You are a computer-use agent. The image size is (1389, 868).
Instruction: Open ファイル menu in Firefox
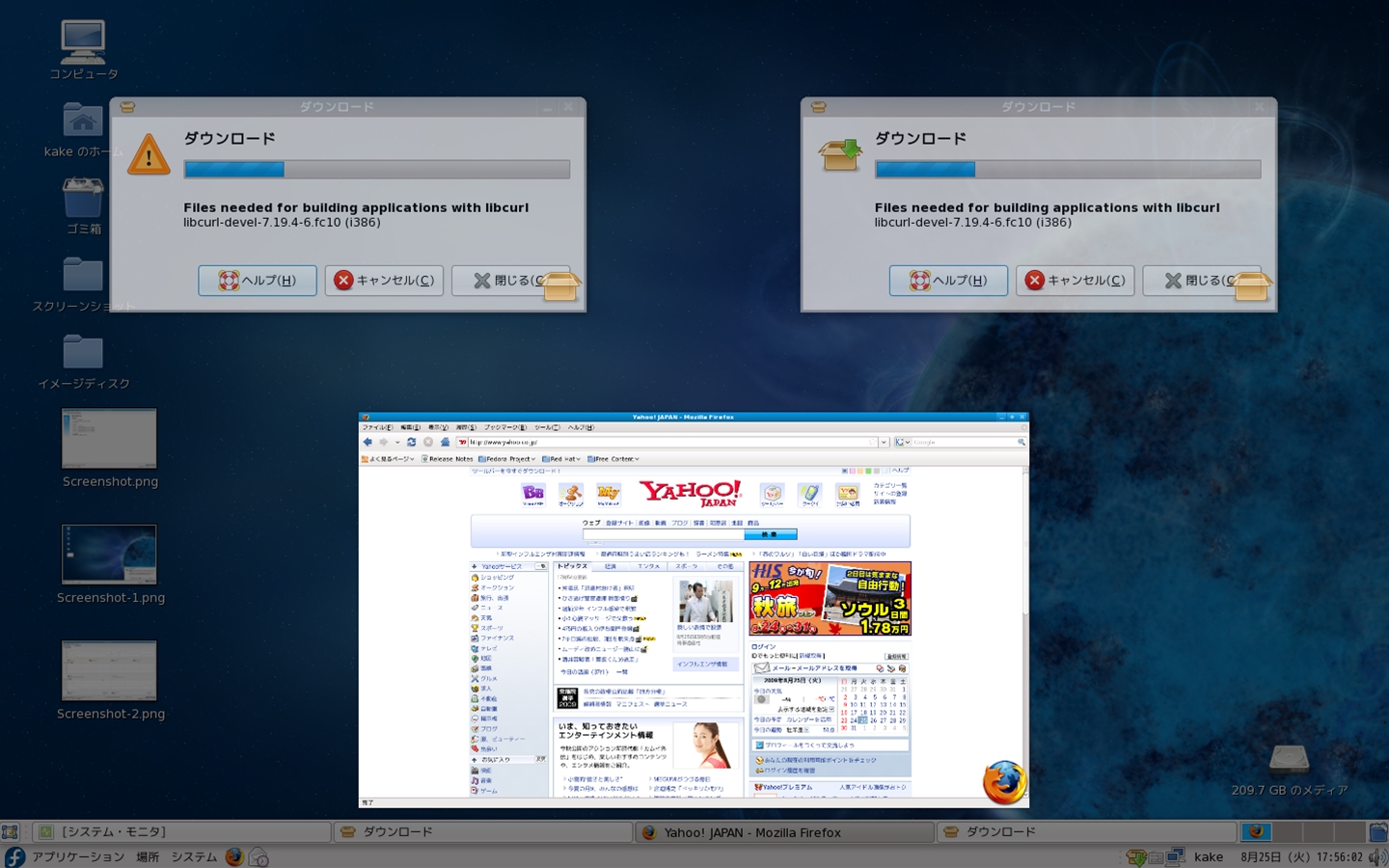pyautogui.click(x=376, y=427)
